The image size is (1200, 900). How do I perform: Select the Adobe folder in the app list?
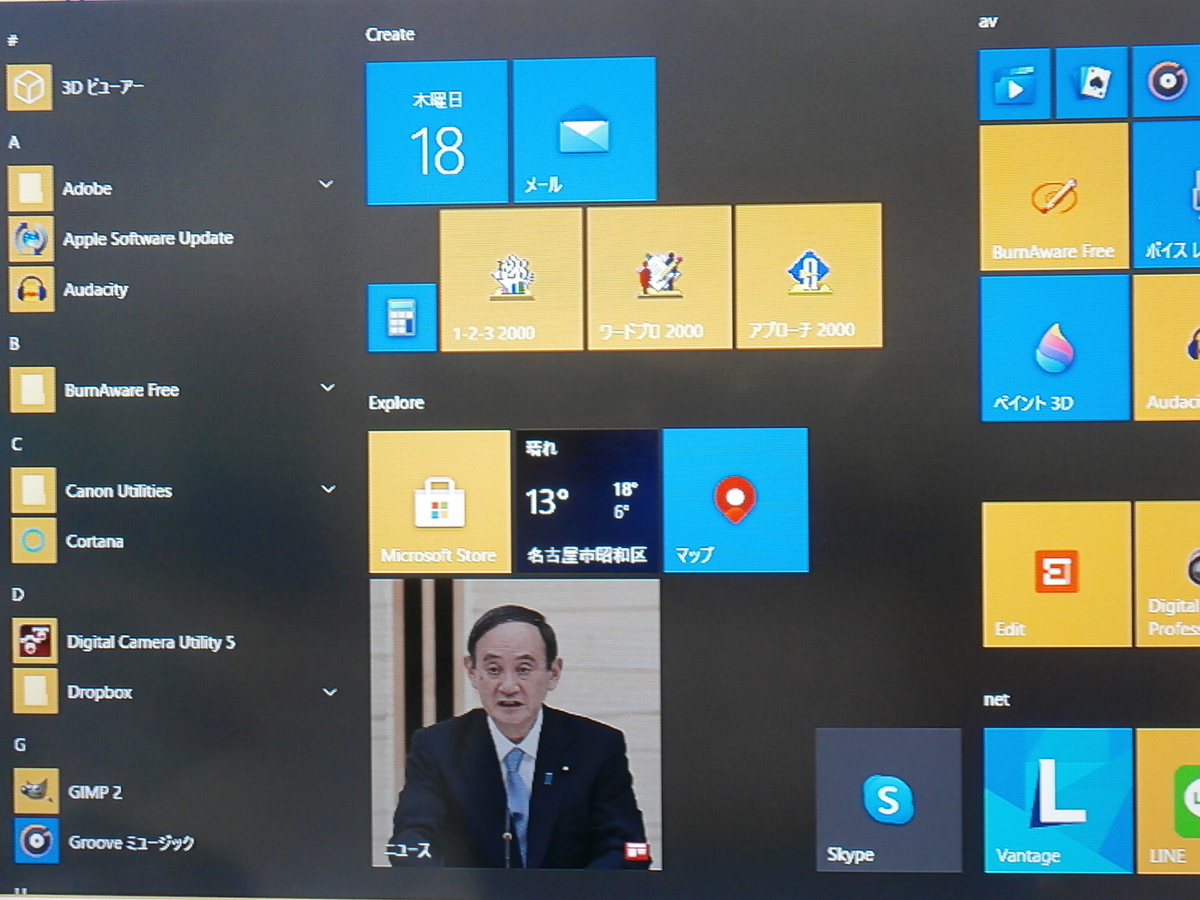point(171,188)
